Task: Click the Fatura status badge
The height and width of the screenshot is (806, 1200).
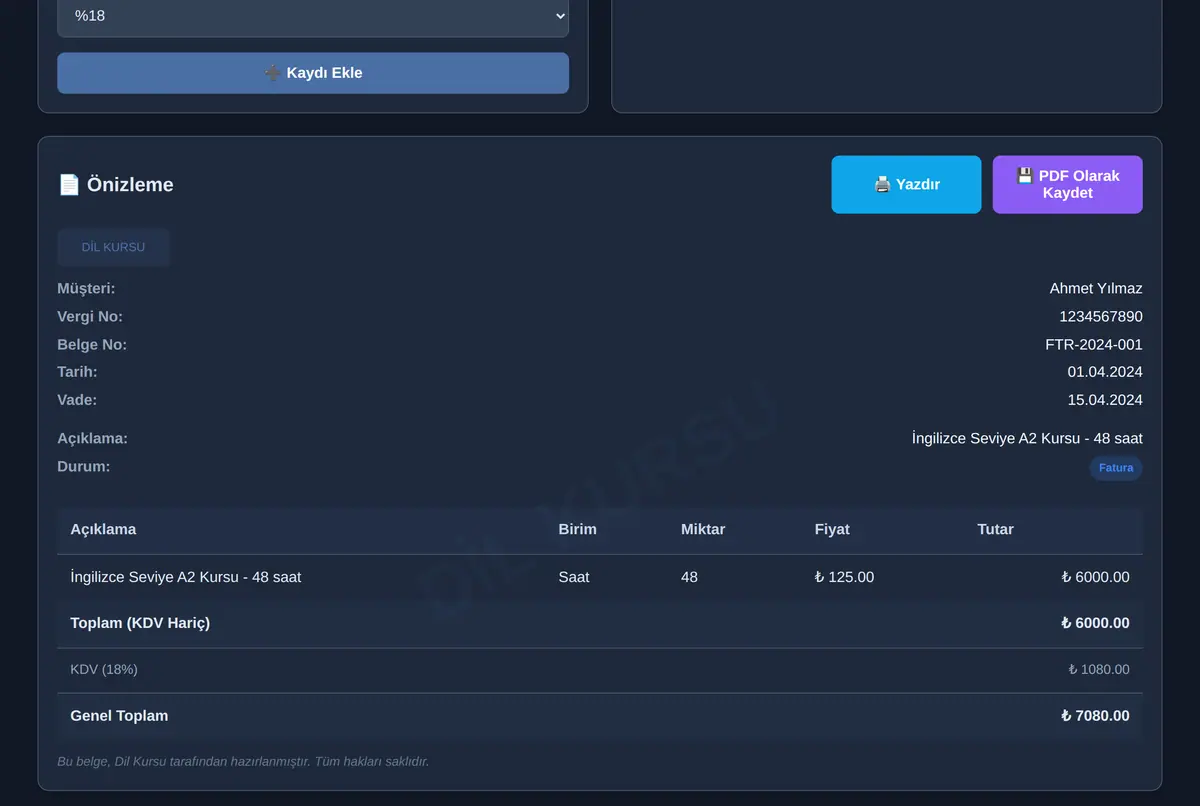Action: [1116, 468]
